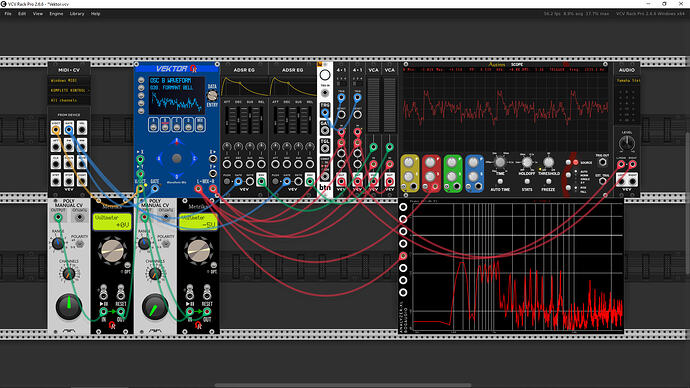Open the Windows MIDI driver selector on MIDI-CV
The height and width of the screenshot is (388, 690).
pos(69,81)
